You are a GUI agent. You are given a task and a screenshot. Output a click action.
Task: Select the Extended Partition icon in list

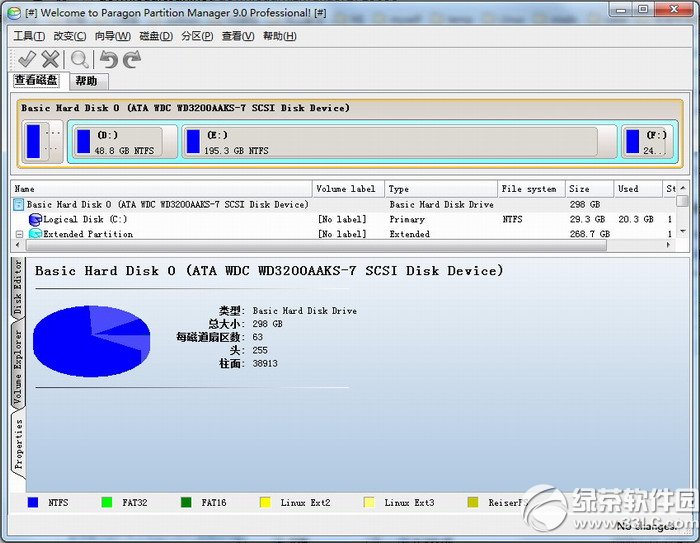pos(35,234)
